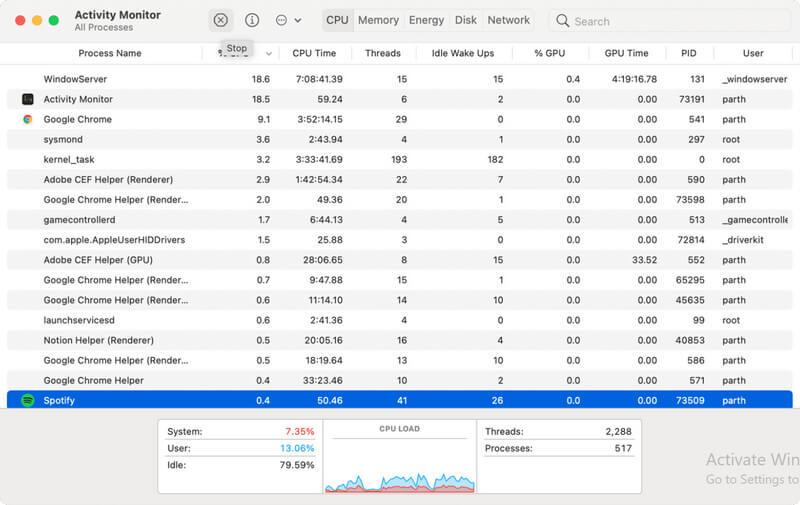The height and width of the screenshot is (505, 800).
Task: Click the _driverkit user cell
Action: click(743, 240)
